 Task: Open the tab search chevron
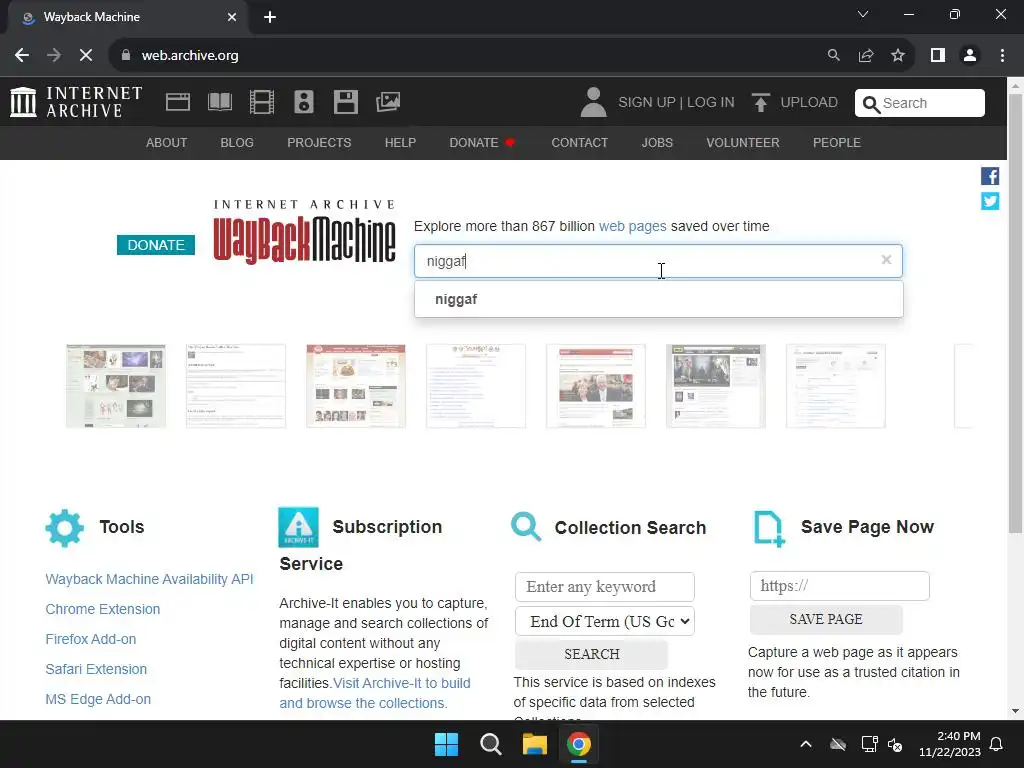[x=863, y=14]
